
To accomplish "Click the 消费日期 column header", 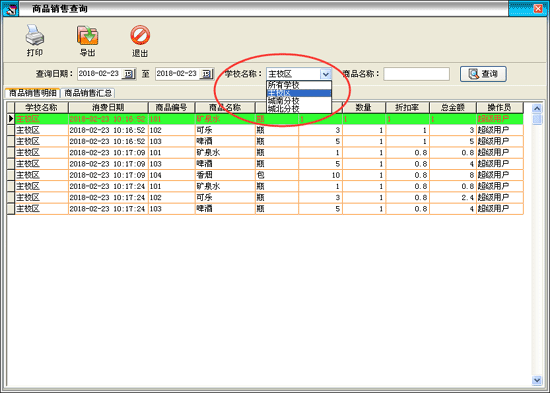I will [108, 107].
